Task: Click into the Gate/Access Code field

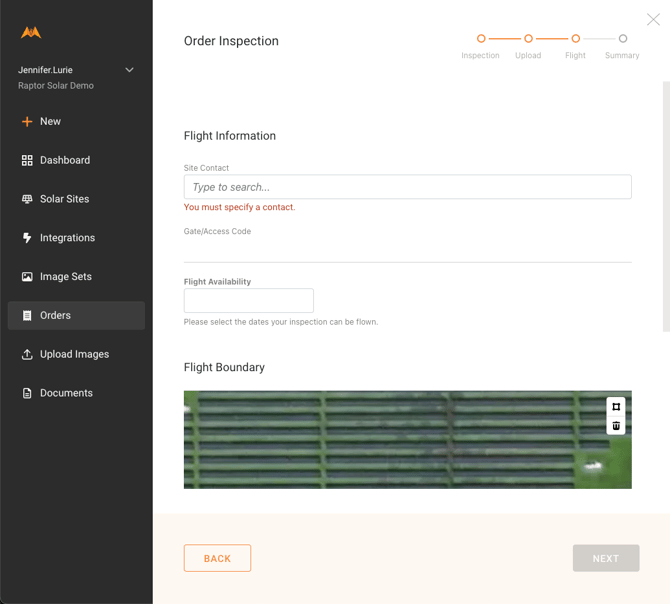Action: point(407,250)
